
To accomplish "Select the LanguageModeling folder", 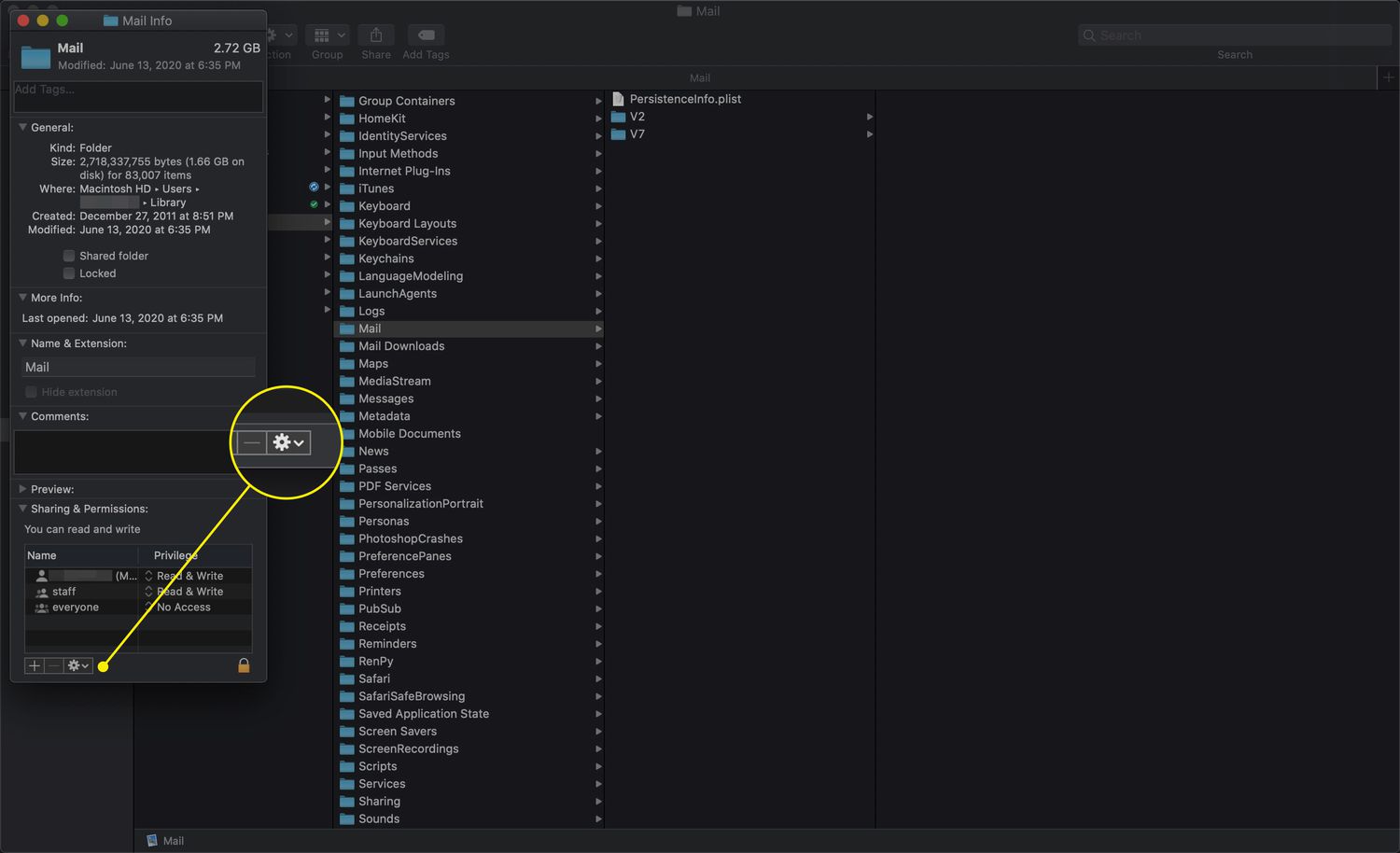I will click(x=469, y=276).
